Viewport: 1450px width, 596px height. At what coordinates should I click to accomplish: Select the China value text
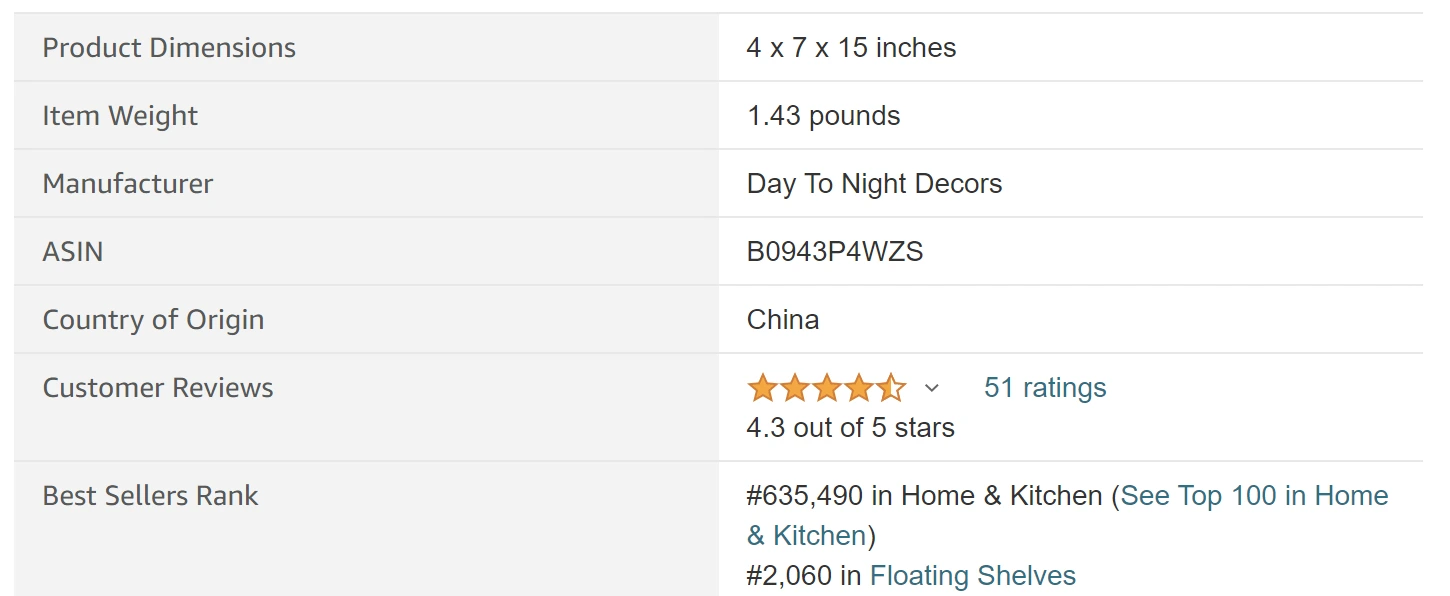[783, 320]
